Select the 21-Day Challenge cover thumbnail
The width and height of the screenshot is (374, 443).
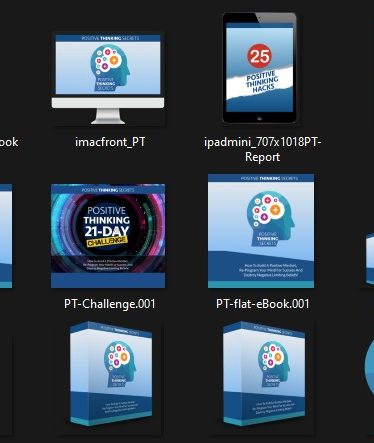[108, 235]
